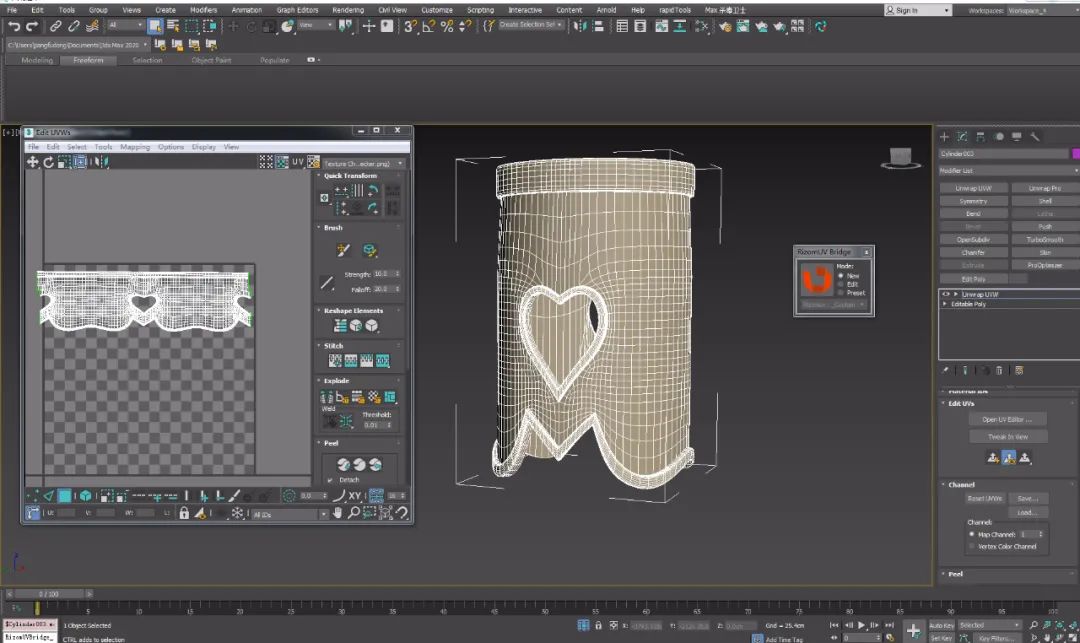The height and width of the screenshot is (643, 1080).
Task: Switch to the Freeform ribbon tab
Action: point(88,60)
